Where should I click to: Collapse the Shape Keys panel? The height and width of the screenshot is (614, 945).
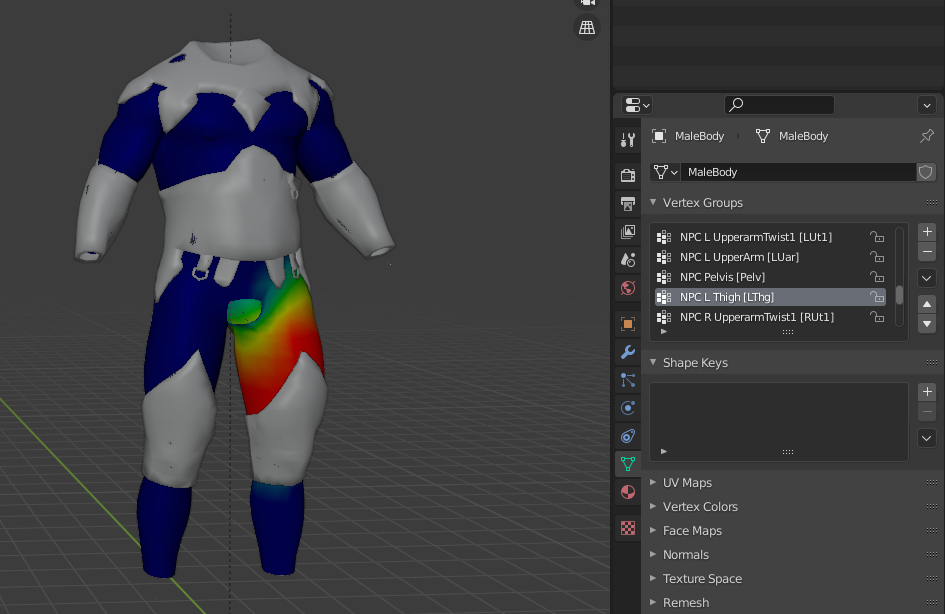653,363
